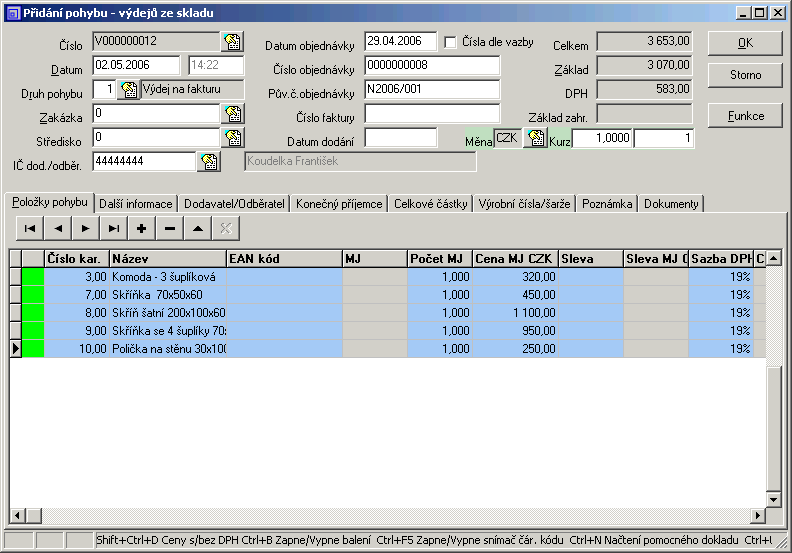
Task: Click Název column header
Action: click(x=168, y=259)
